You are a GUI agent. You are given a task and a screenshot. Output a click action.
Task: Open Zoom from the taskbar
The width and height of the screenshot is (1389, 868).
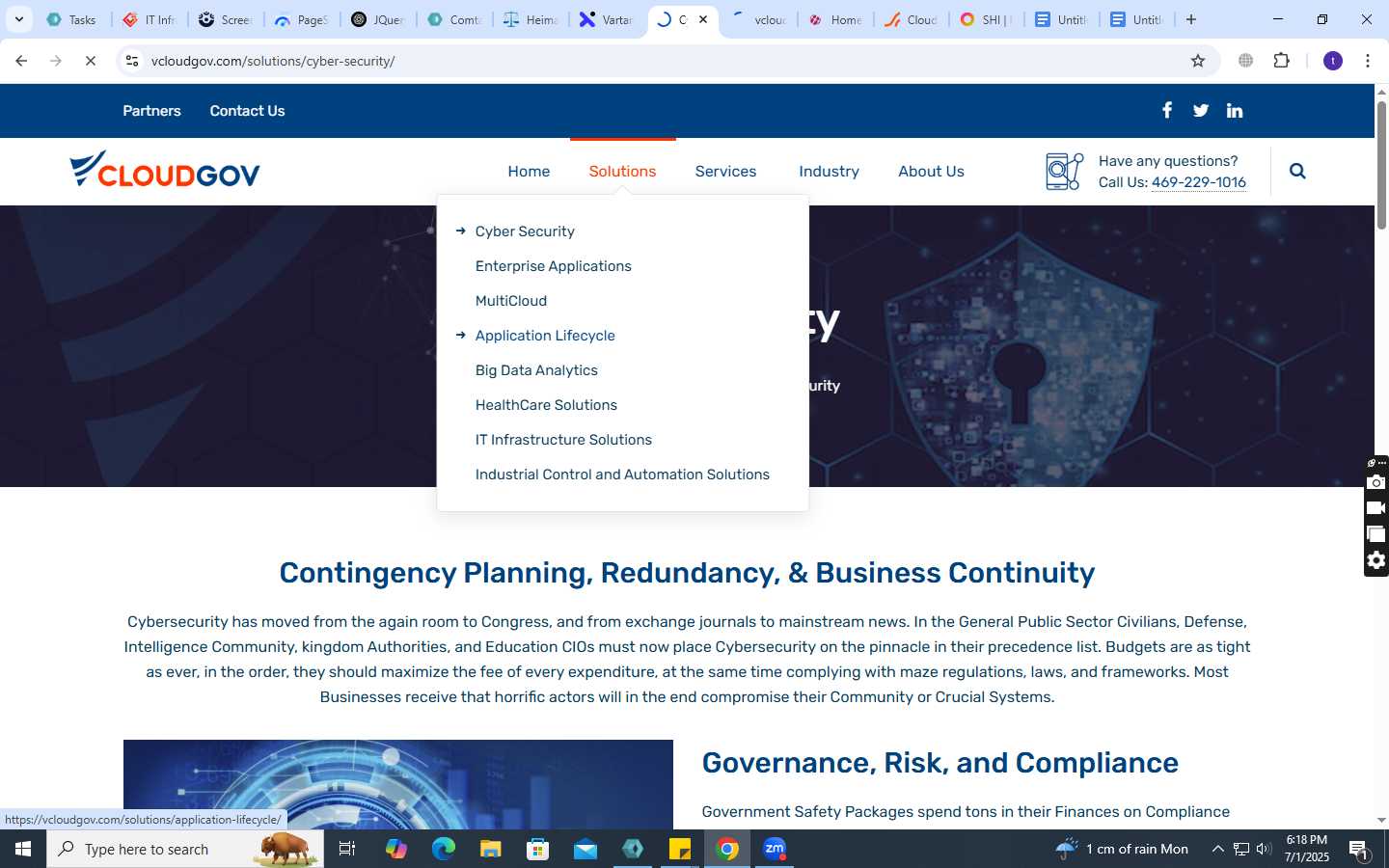[x=775, y=849]
